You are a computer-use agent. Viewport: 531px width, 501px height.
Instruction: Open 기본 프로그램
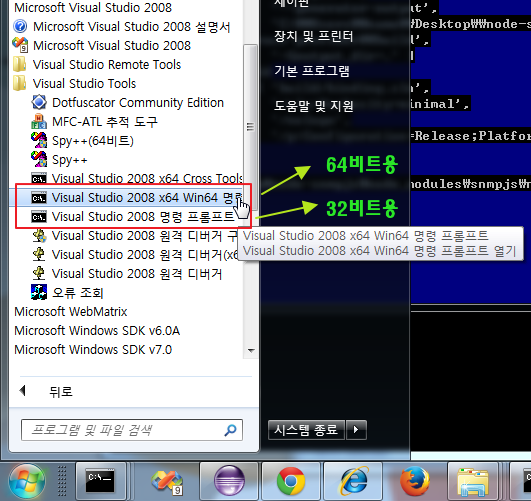(x=312, y=71)
